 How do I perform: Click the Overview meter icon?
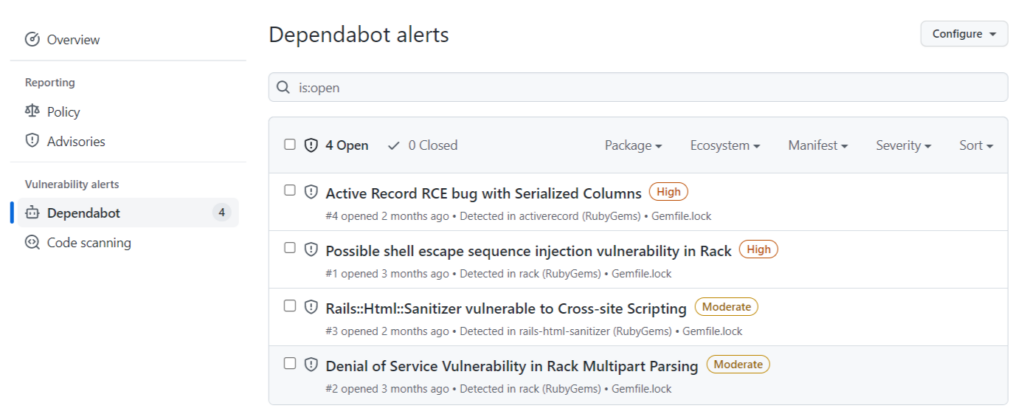point(32,40)
